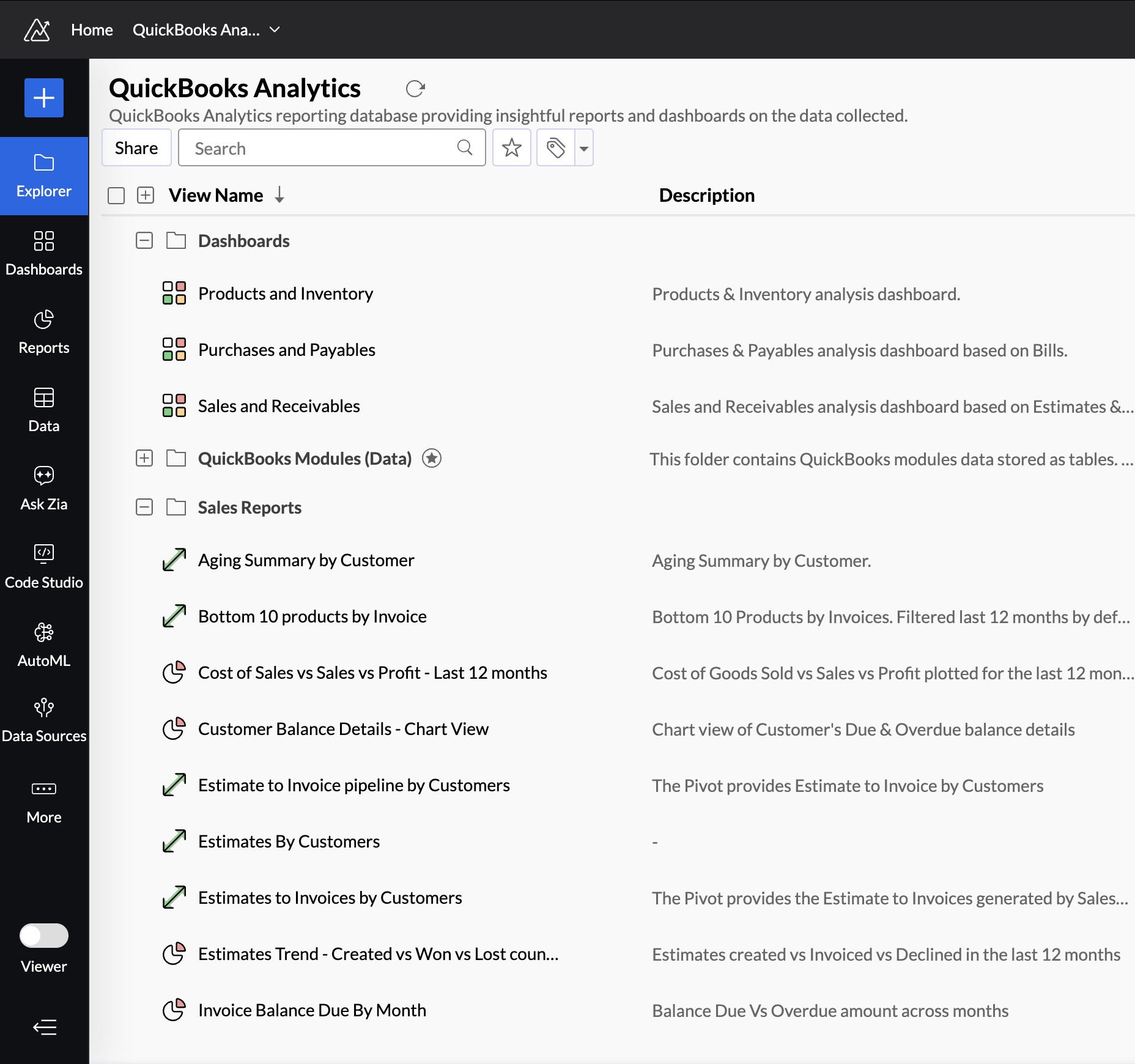Go to Home in top bar
The height and width of the screenshot is (1064, 1135).
click(x=92, y=29)
